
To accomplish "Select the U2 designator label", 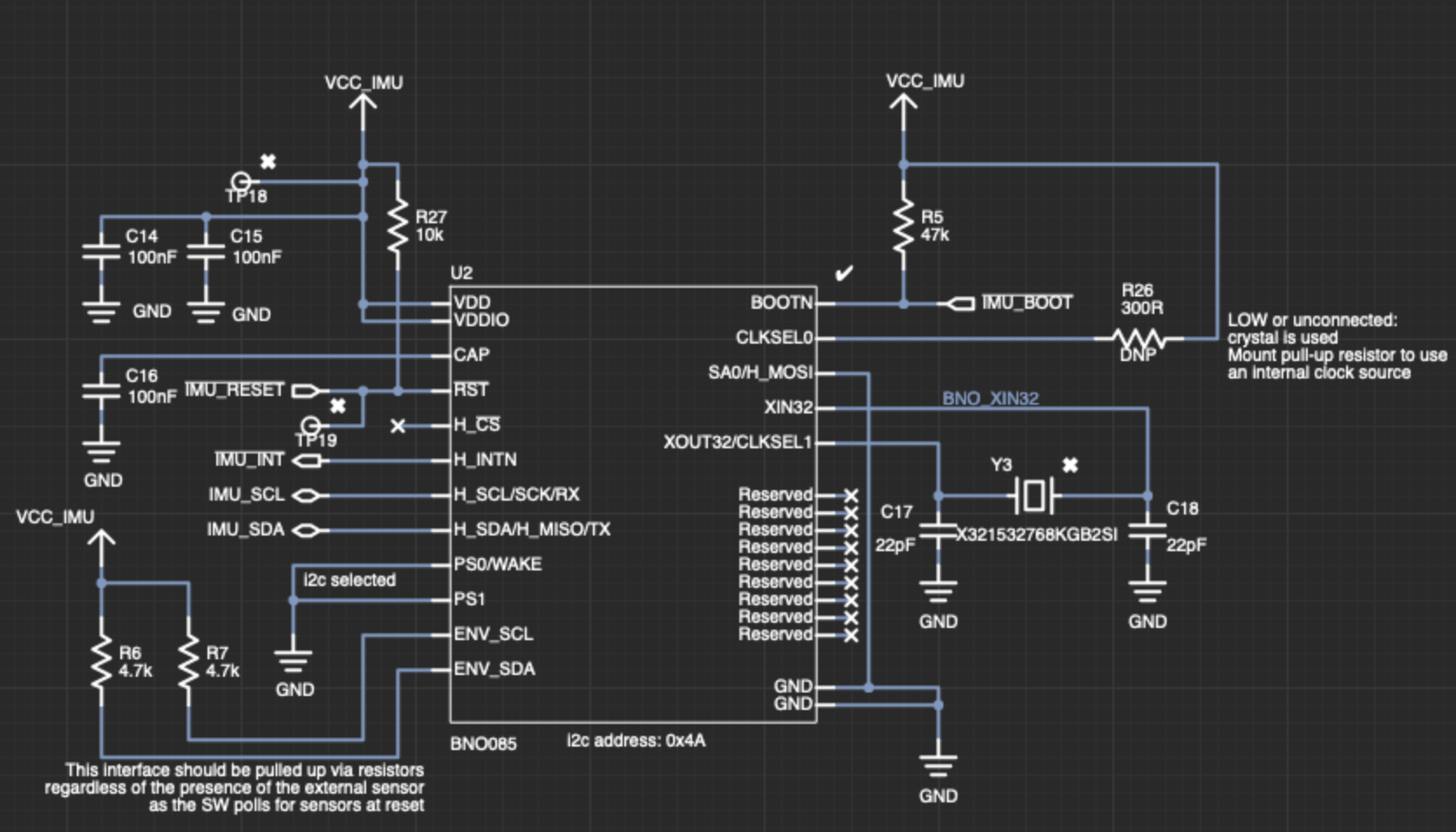I will [x=461, y=273].
